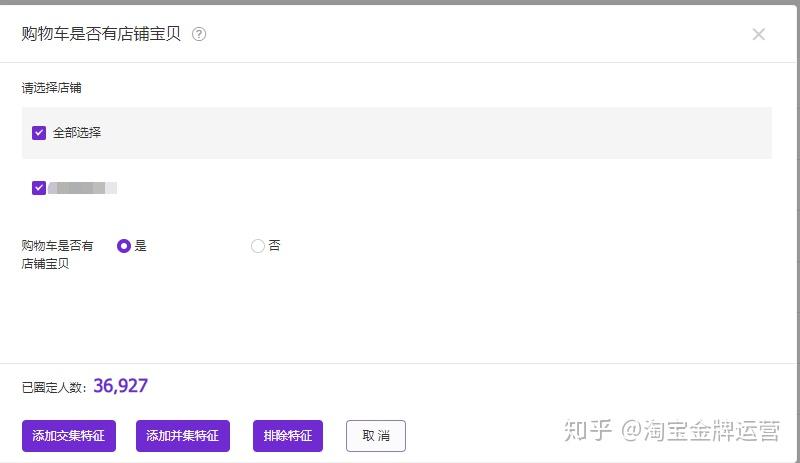Cancel with the 取消 button
Viewport: 800px width, 463px height.
(x=376, y=436)
